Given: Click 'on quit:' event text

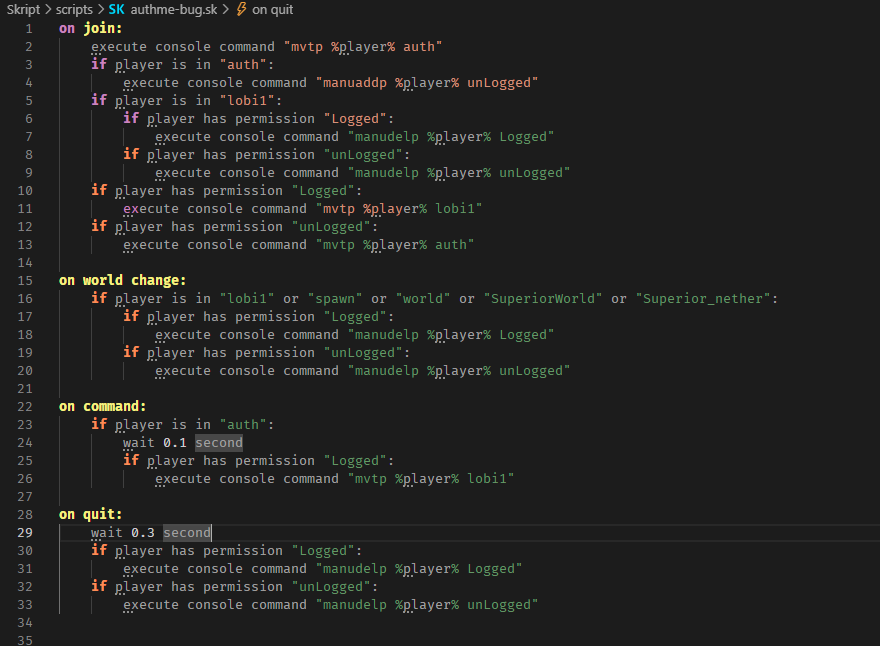Looking at the screenshot, I should click(90, 515).
